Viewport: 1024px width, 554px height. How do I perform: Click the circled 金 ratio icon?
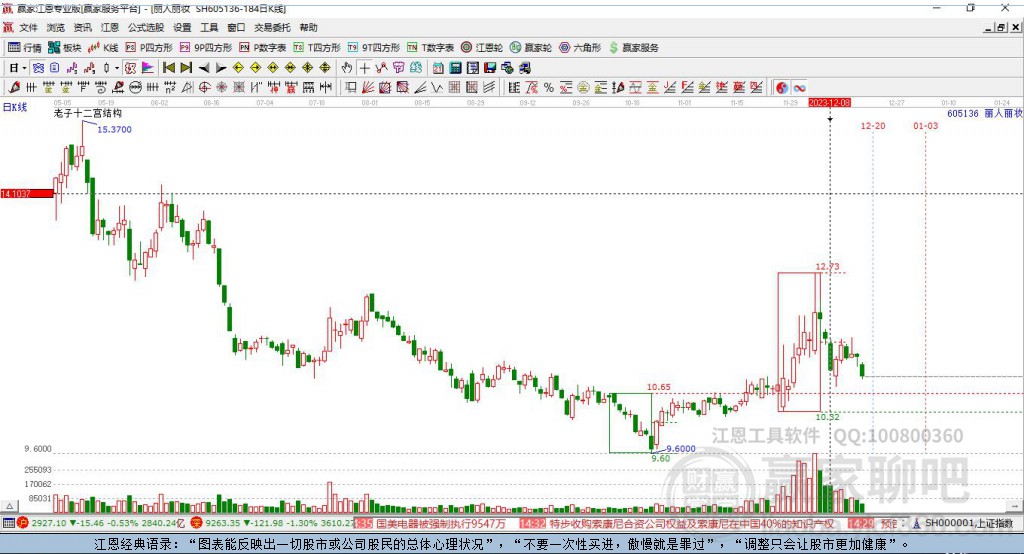point(583,88)
